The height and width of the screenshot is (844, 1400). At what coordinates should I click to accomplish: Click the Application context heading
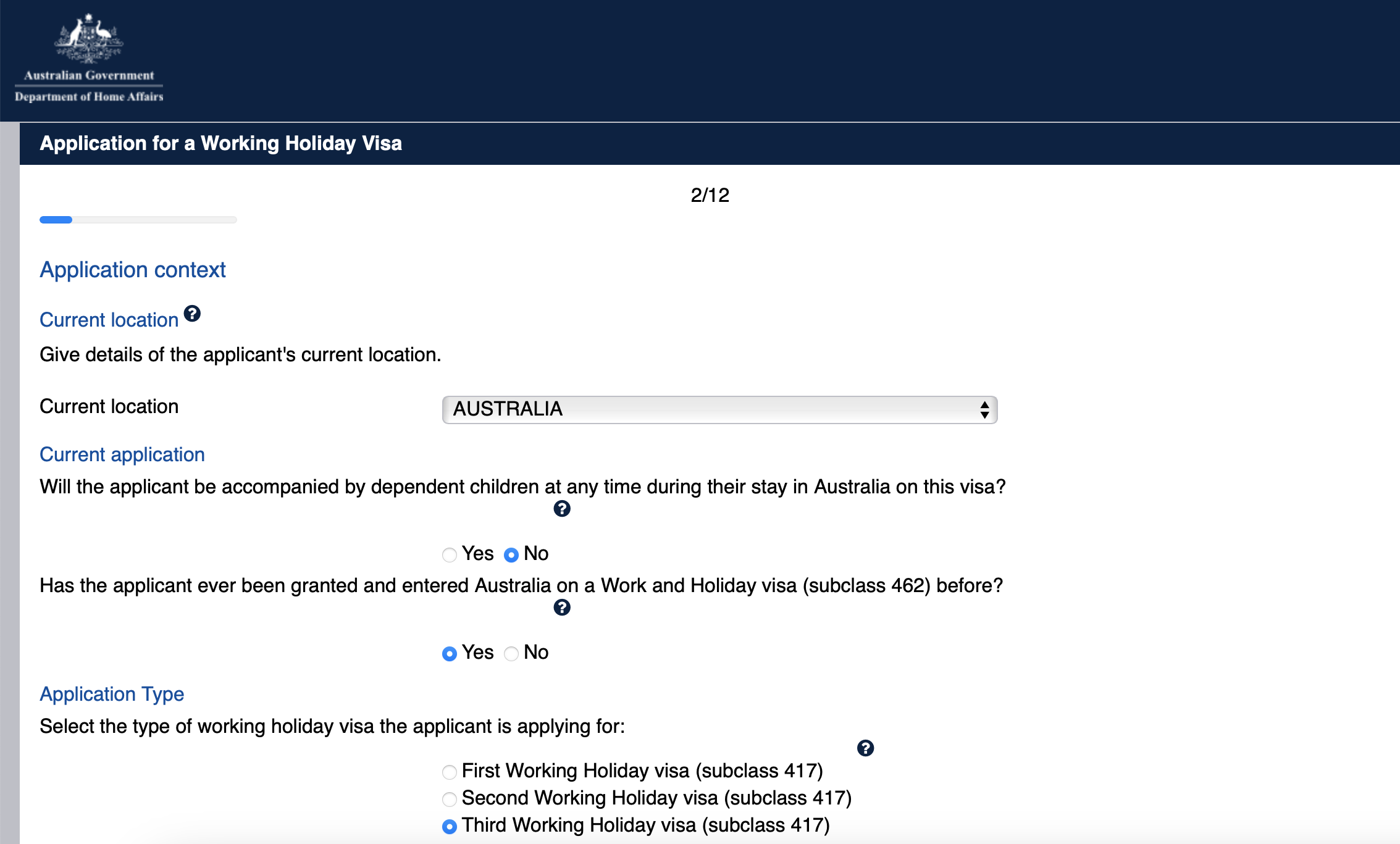click(133, 270)
